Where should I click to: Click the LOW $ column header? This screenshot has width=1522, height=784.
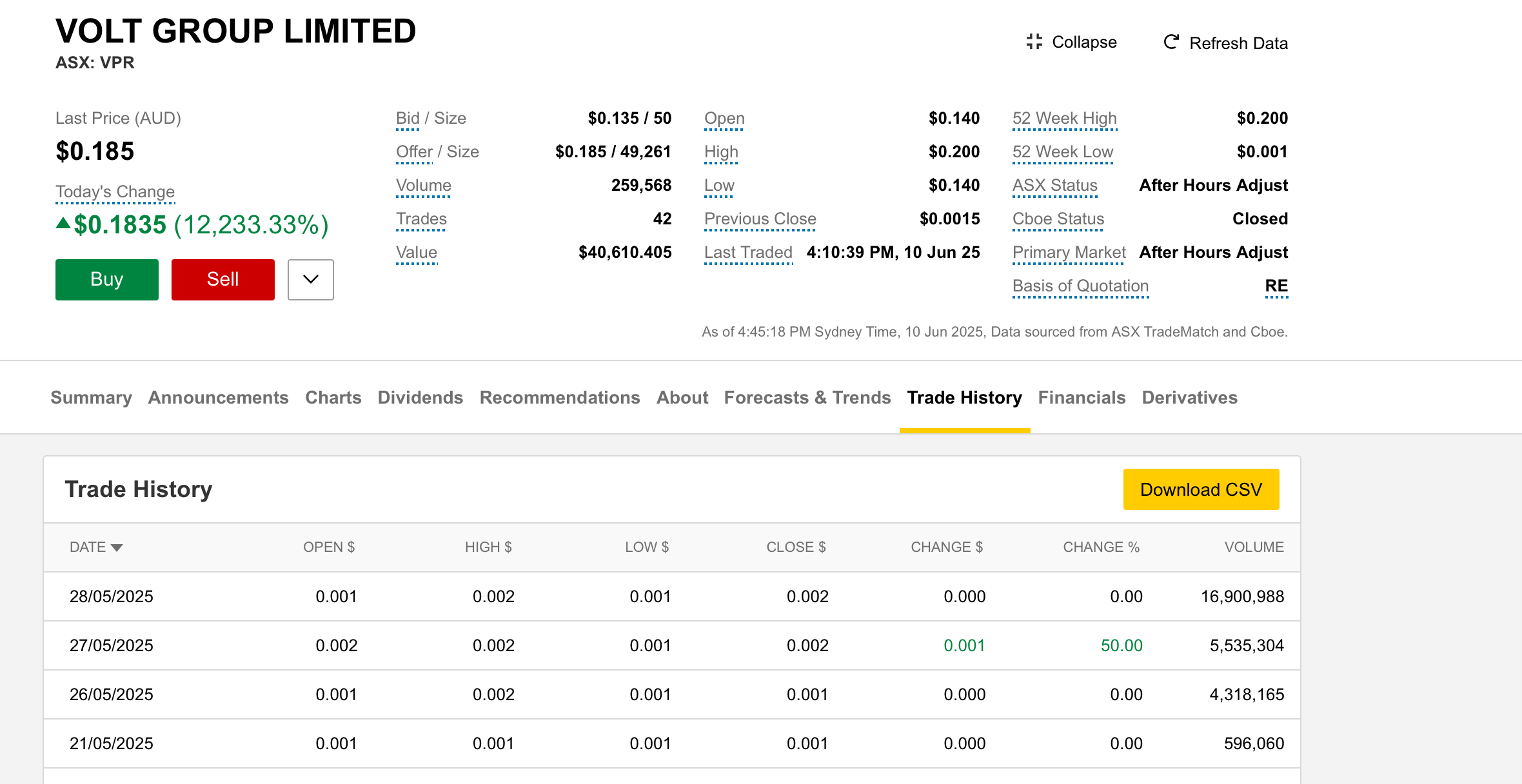[x=647, y=547]
